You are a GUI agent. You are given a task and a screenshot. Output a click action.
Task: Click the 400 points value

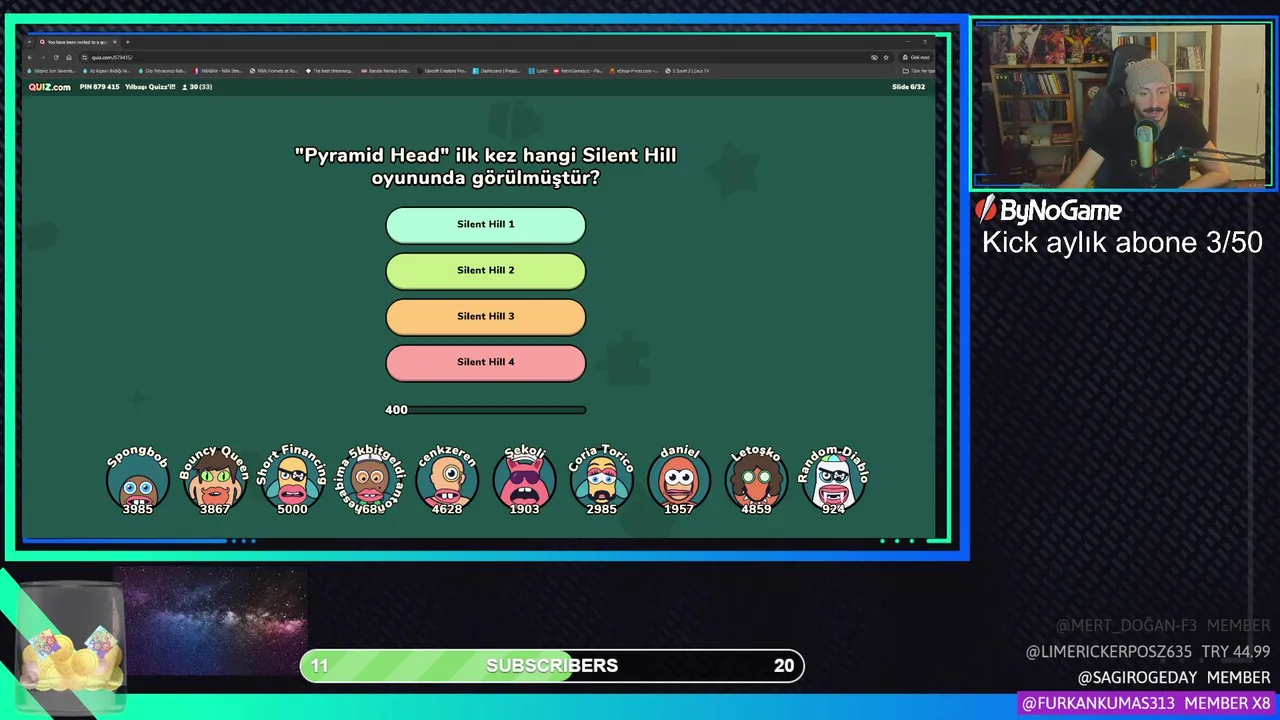(396, 410)
